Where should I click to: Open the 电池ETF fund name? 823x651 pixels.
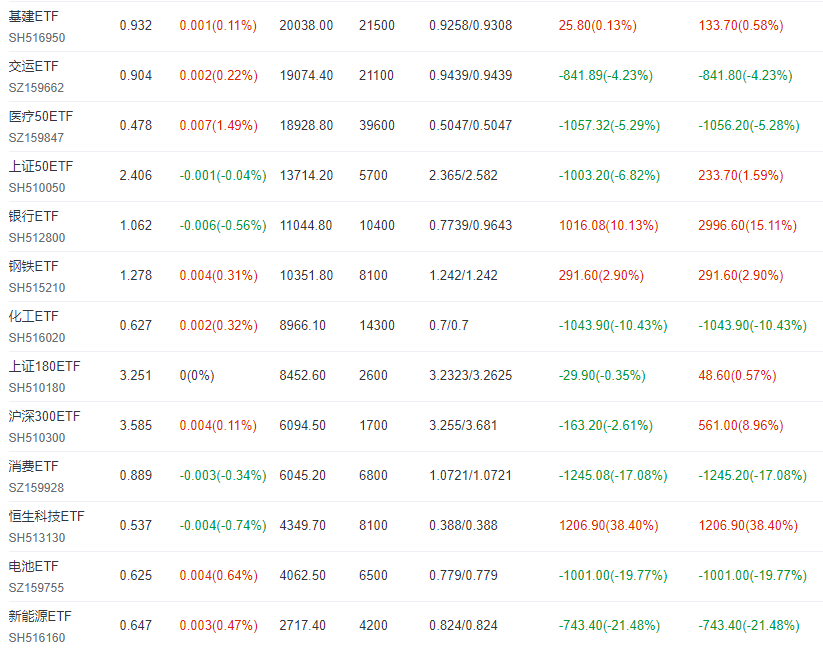click(34, 566)
